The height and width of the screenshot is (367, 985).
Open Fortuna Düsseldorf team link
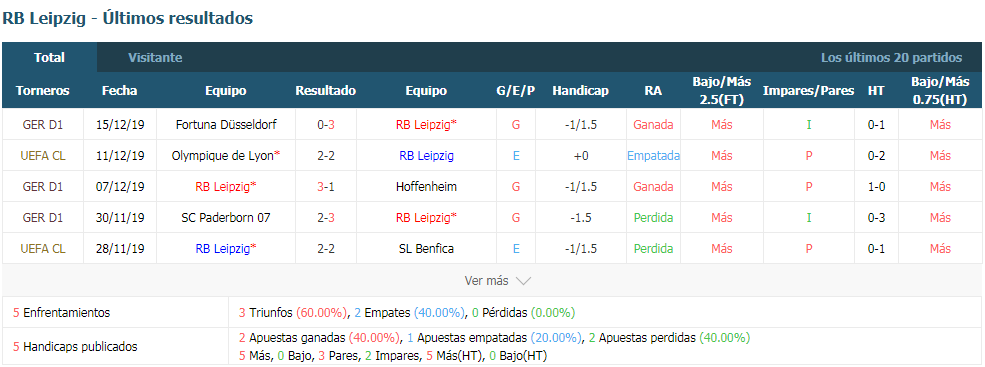[226, 125]
